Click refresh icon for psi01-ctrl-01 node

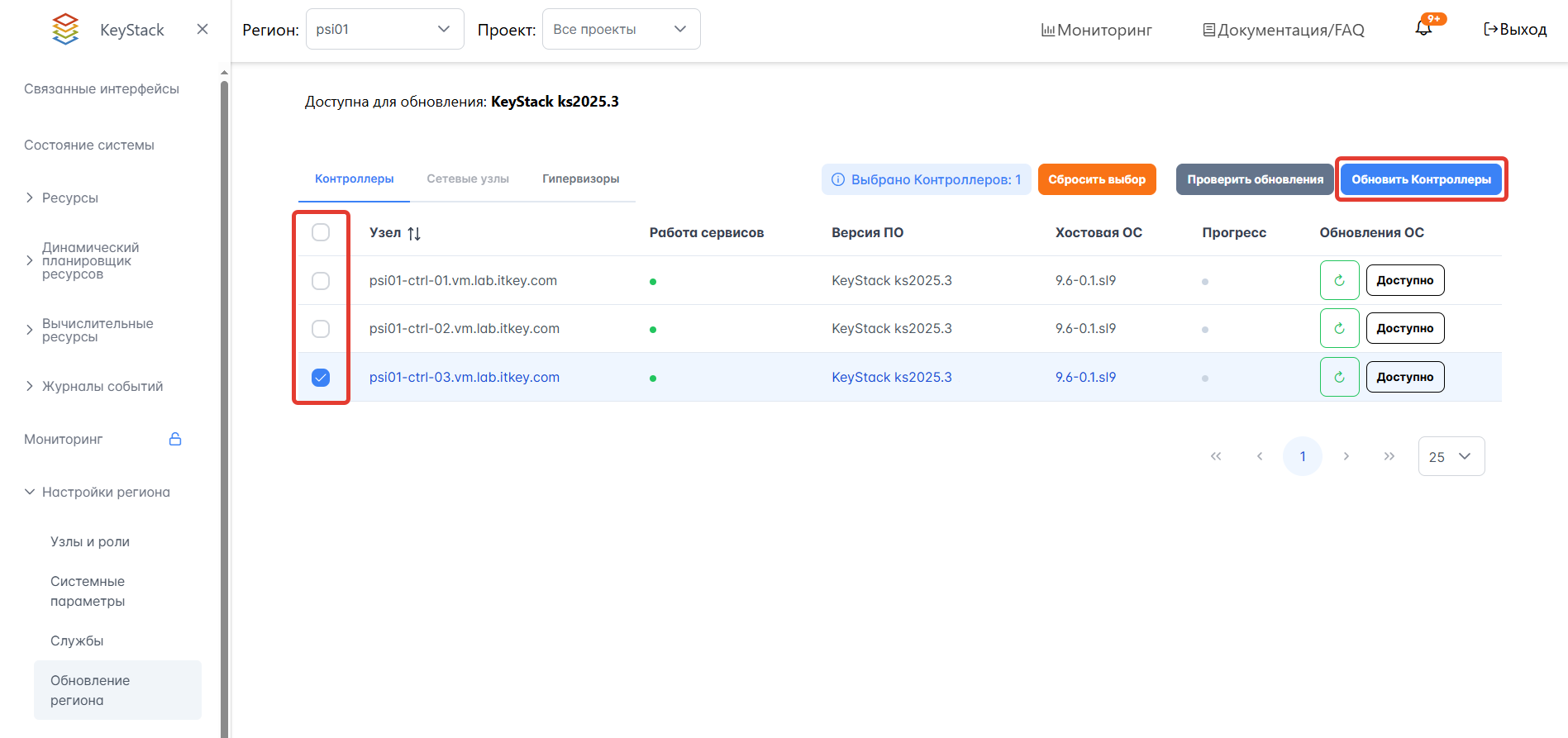tap(1339, 280)
